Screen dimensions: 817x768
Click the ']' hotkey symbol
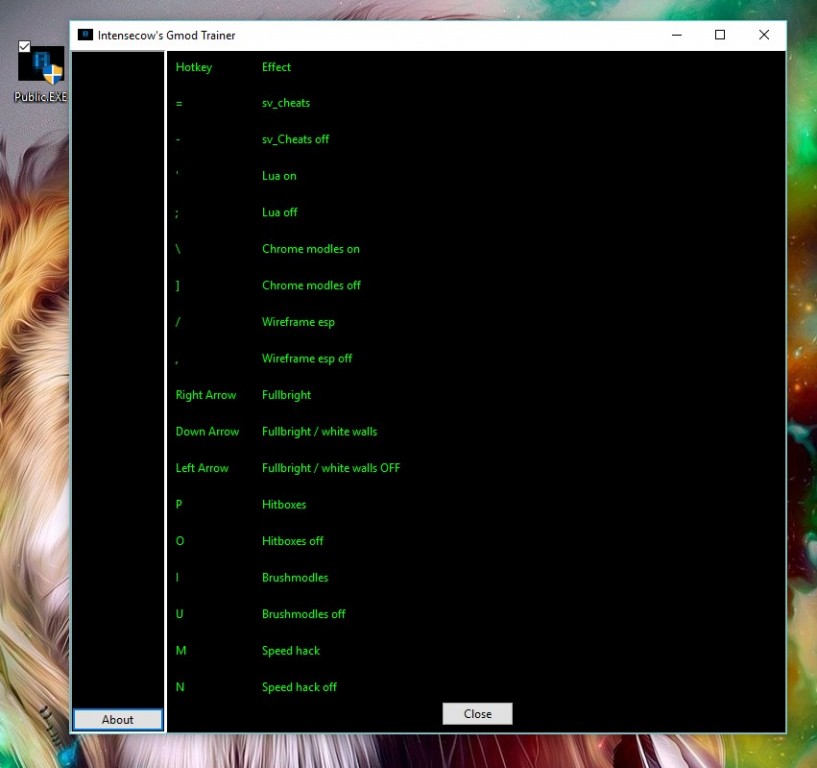click(177, 286)
